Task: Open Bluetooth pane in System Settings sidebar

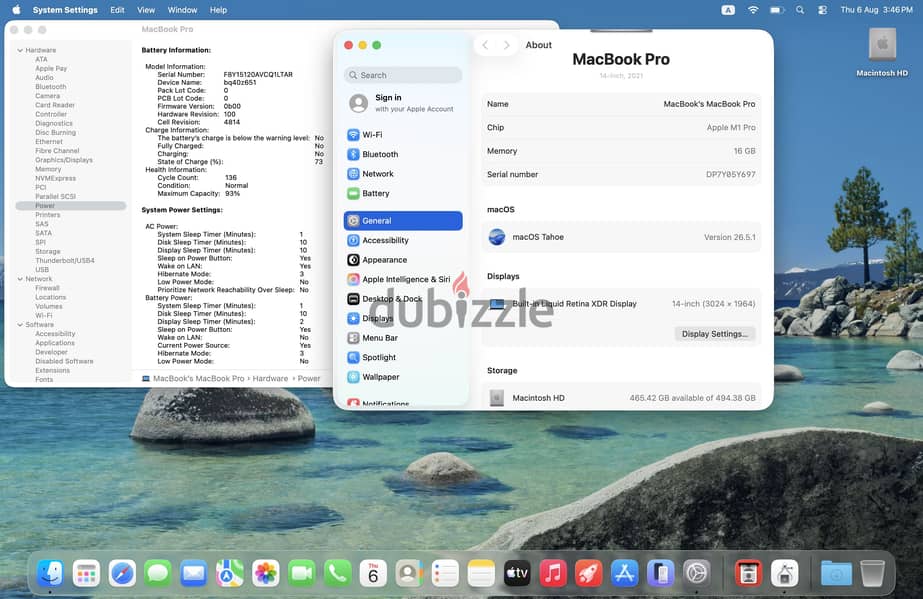Action: (403, 154)
